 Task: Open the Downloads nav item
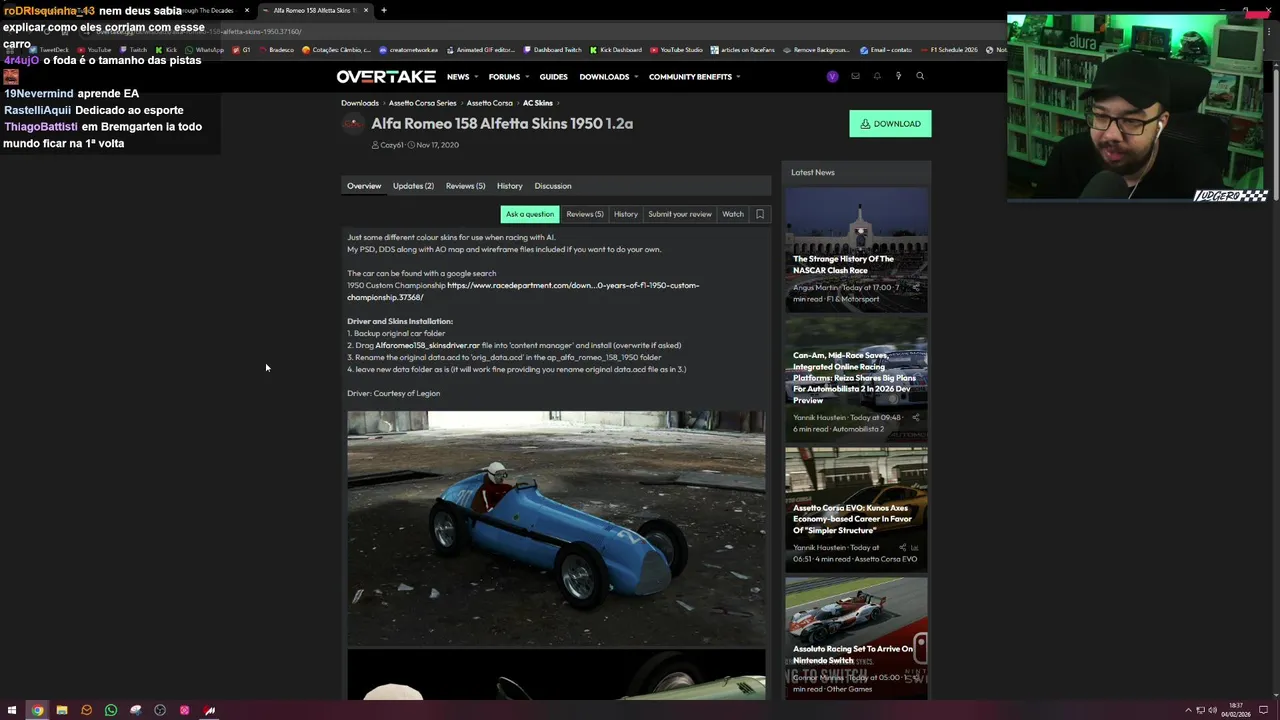[604, 77]
